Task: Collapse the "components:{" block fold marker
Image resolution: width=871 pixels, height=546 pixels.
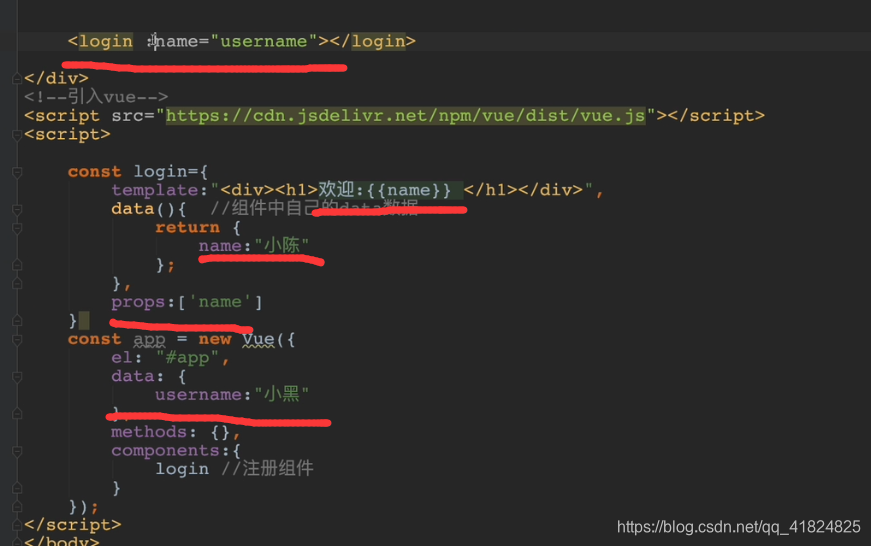Action: 17,452
